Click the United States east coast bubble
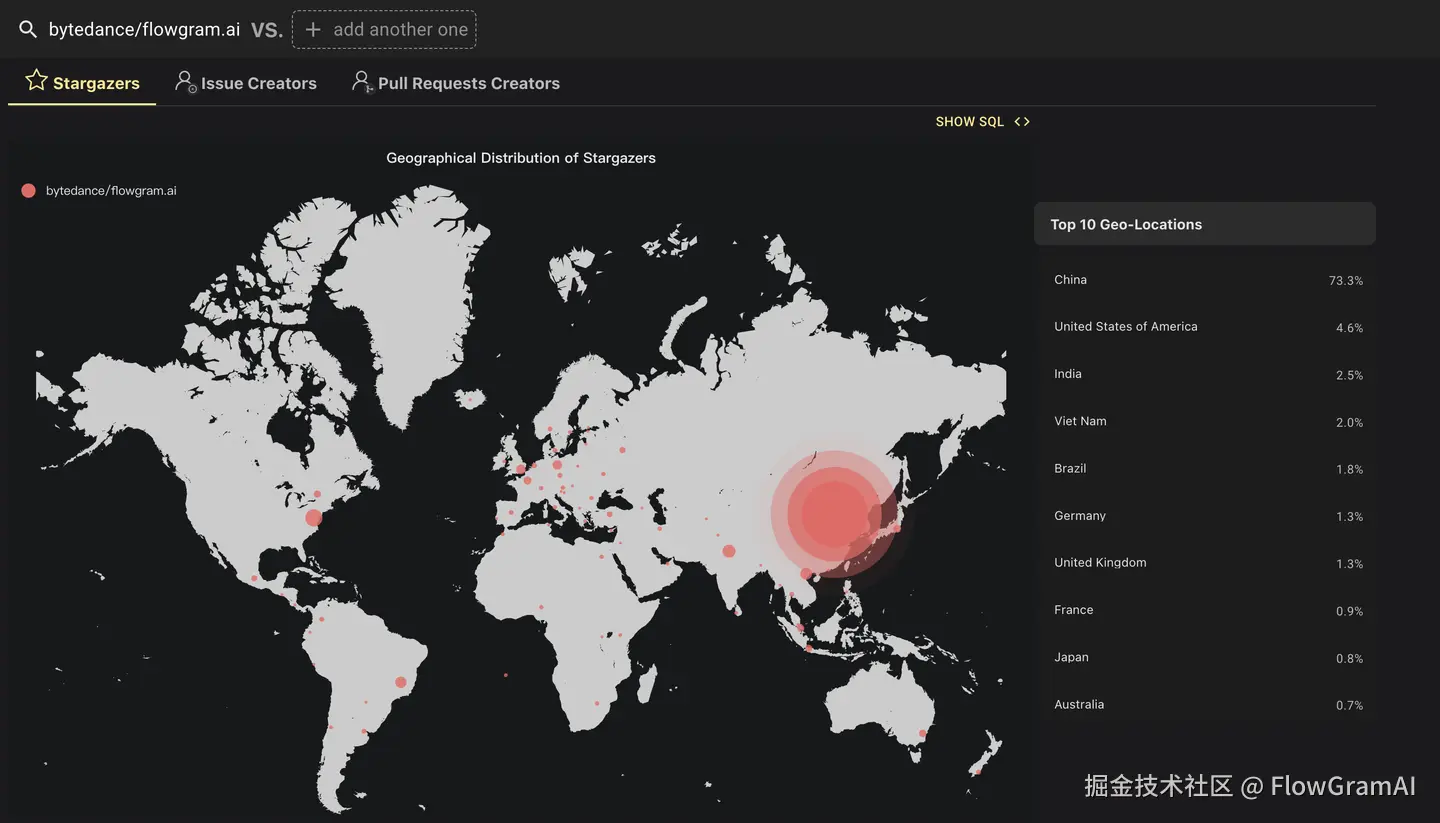Screen dimensions: 1440x823 314,517
